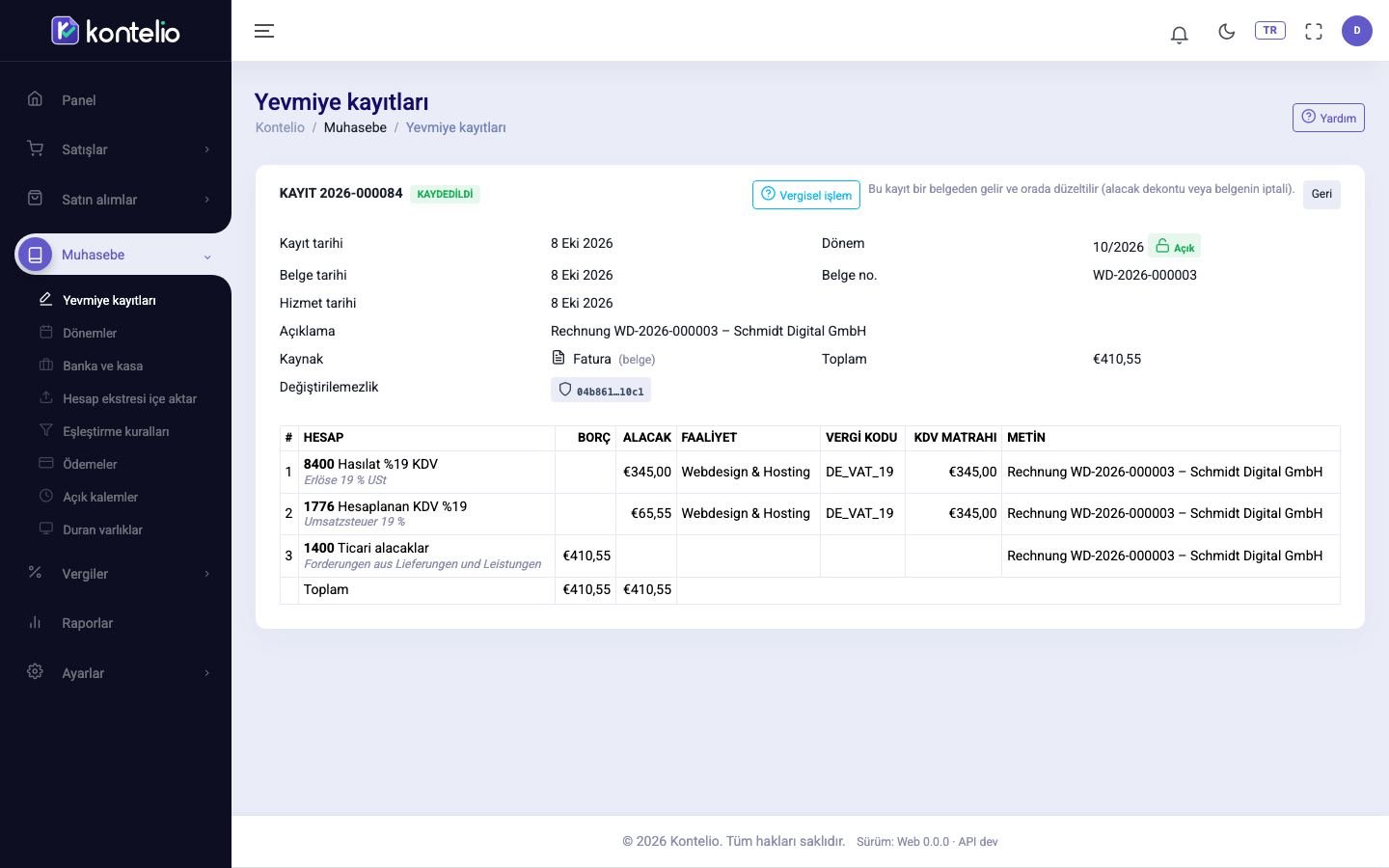Go back with the Geri button
The width and height of the screenshot is (1389, 868).
[x=1321, y=194]
